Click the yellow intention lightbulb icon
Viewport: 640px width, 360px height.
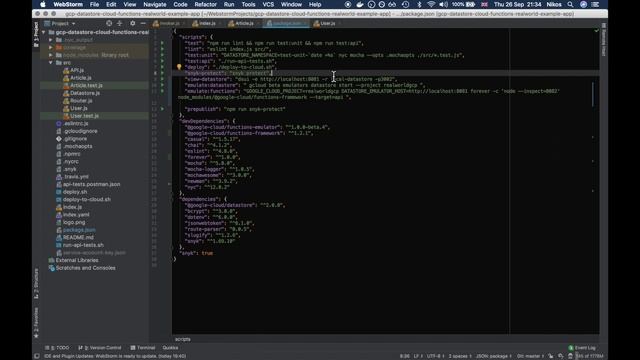click(x=179, y=67)
